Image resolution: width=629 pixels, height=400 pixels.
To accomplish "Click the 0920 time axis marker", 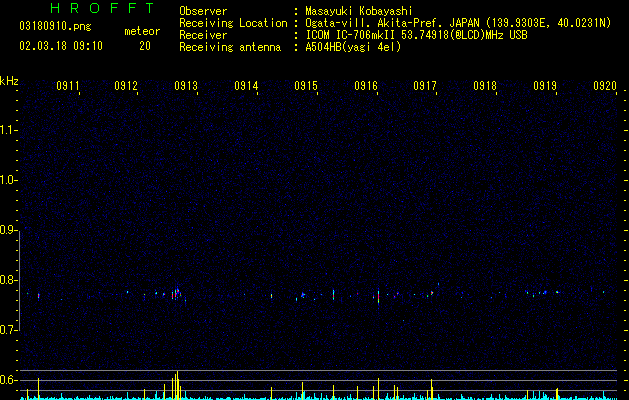I will pyautogui.click(x=605, y=85).
